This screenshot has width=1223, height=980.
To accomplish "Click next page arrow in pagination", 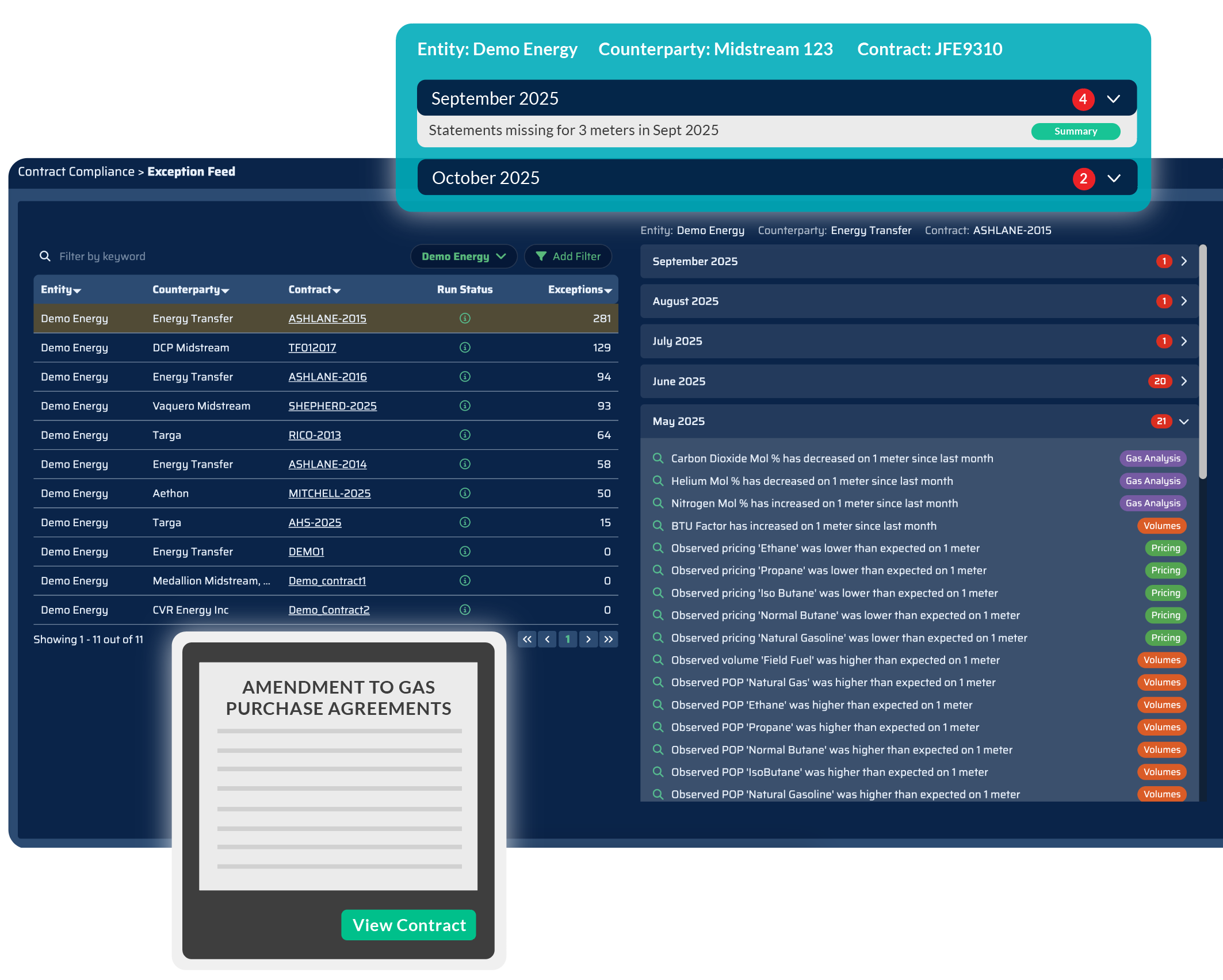I will [x=588, y=639].
